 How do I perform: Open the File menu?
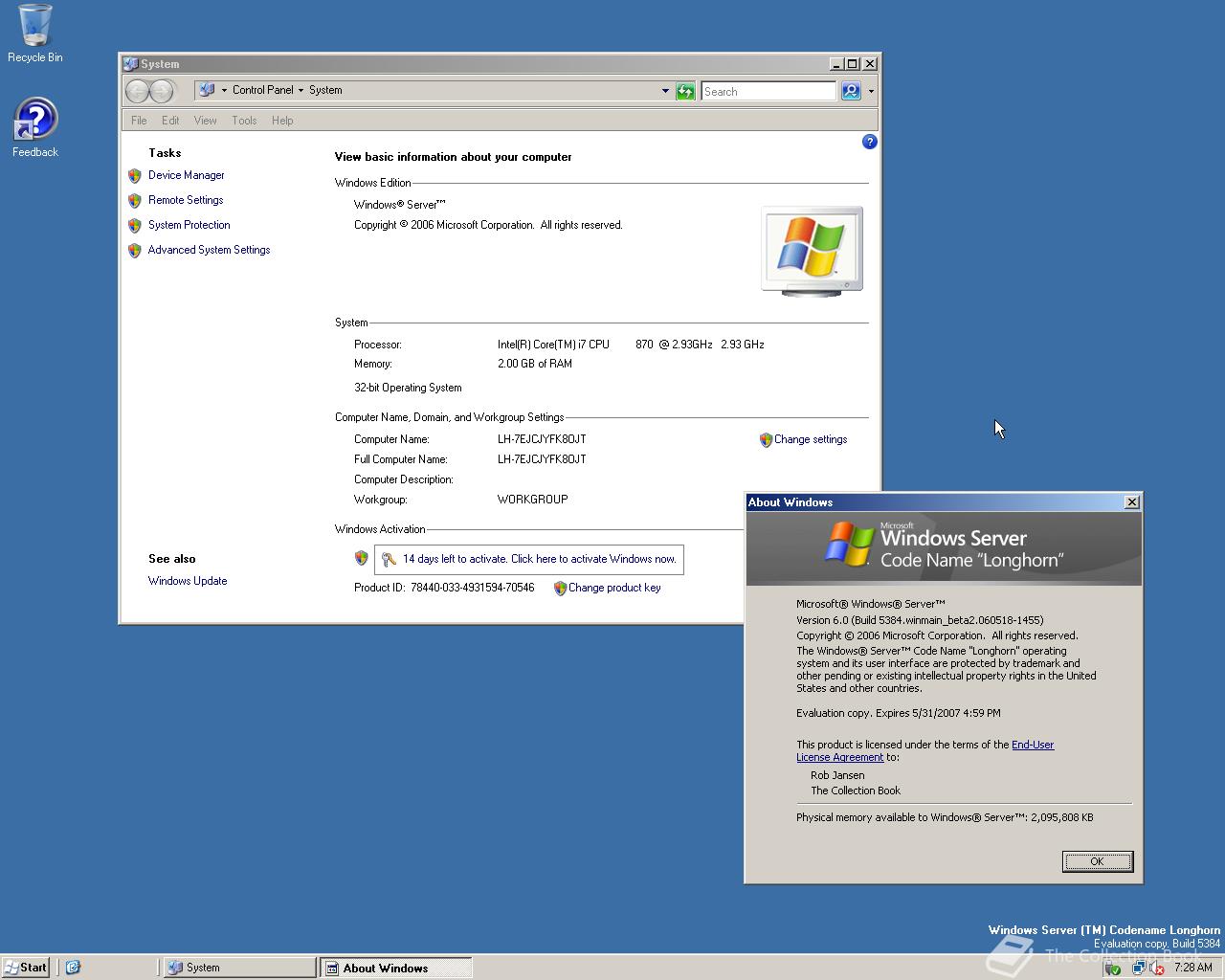coord(139,121)
